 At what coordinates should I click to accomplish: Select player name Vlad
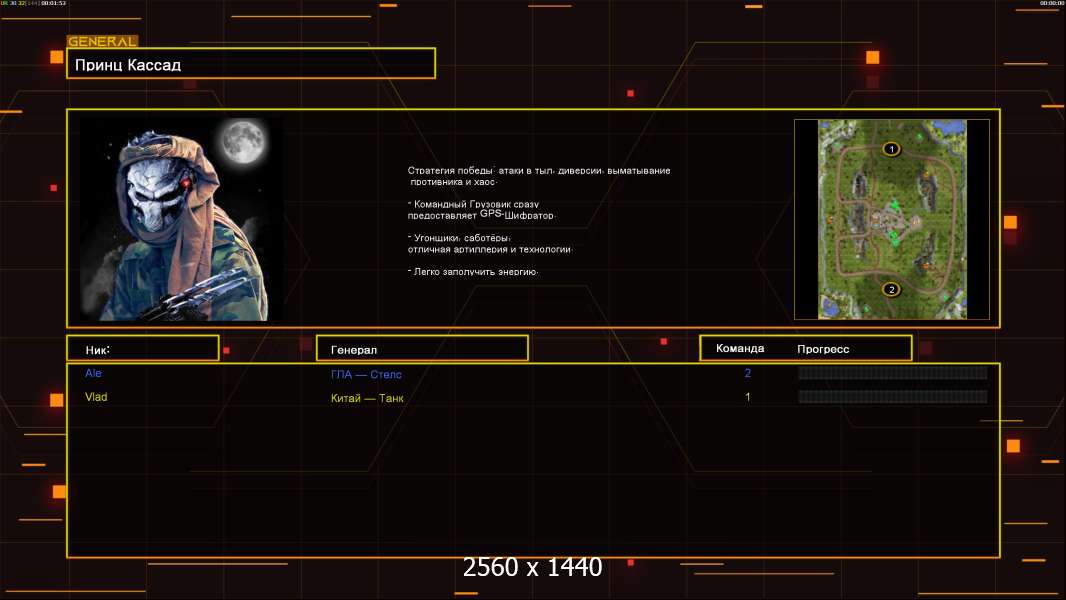(96, 397)
